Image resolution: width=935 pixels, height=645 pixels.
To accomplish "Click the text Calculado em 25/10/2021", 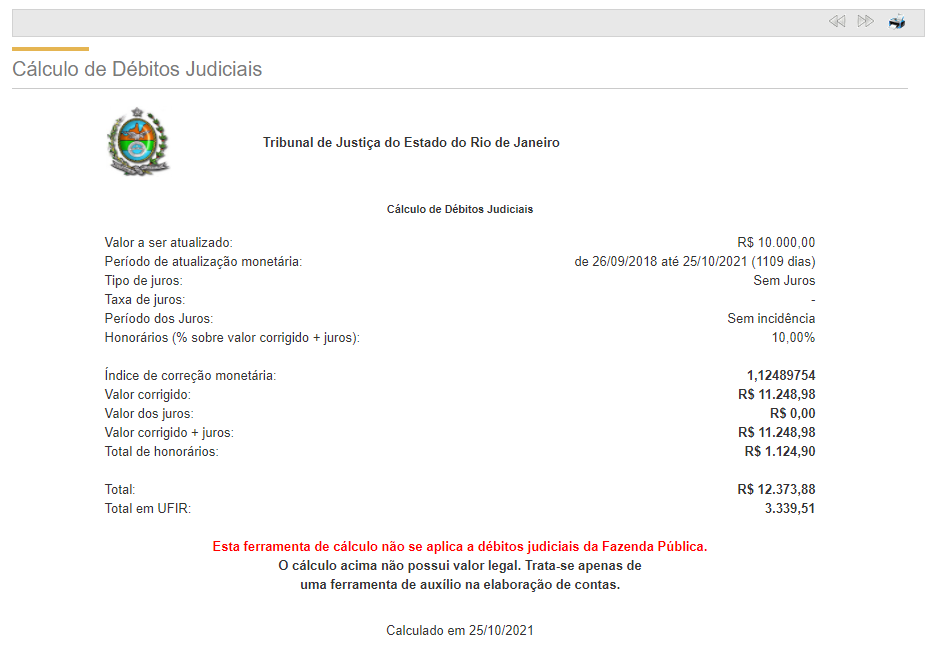I will click(x=460, y=631).
